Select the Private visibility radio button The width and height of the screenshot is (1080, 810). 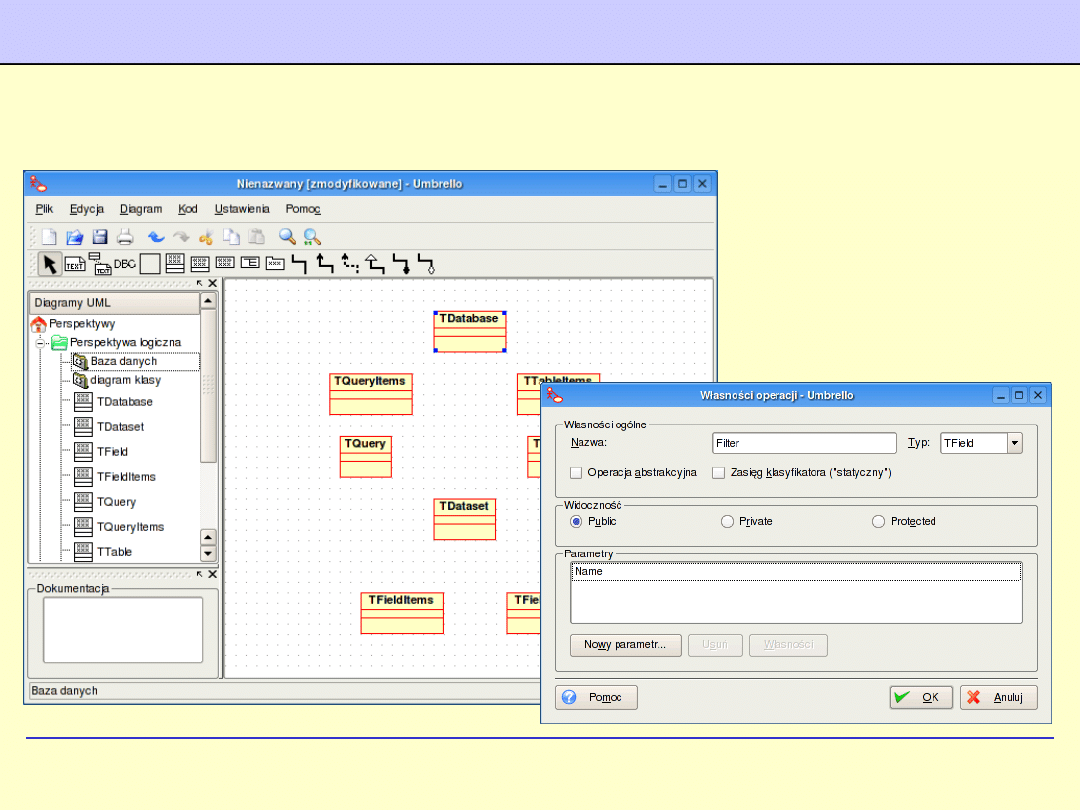click(727, 521)
